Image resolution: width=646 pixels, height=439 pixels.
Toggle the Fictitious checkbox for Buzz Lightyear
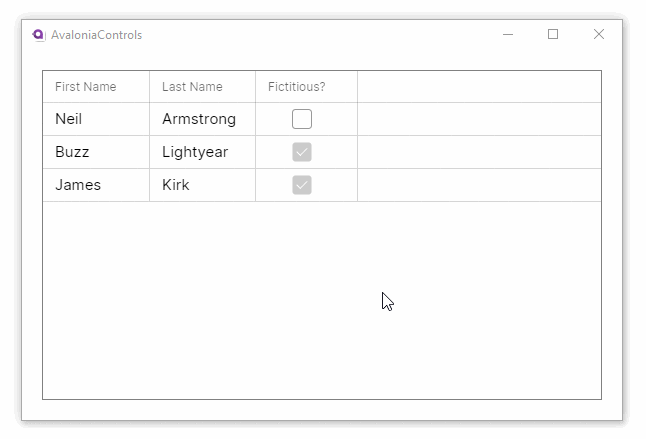coord(302,152)
